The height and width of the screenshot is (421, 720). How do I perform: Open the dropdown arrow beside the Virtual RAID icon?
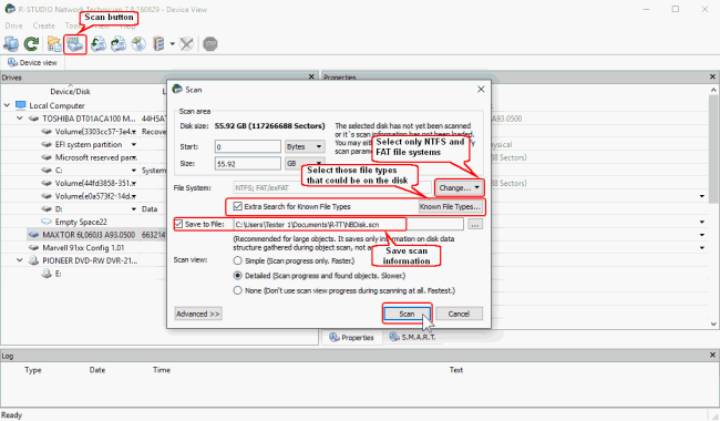tap(172, 44)
